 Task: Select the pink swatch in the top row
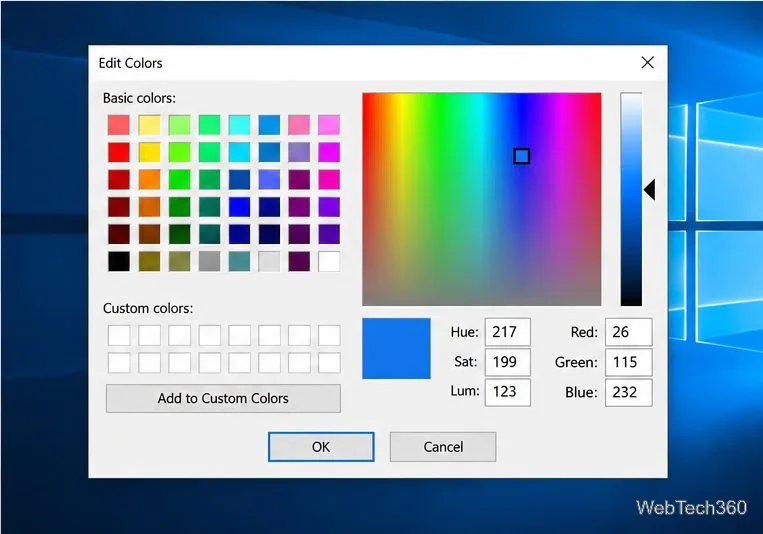pyautogui.click(x=299, y=125)
